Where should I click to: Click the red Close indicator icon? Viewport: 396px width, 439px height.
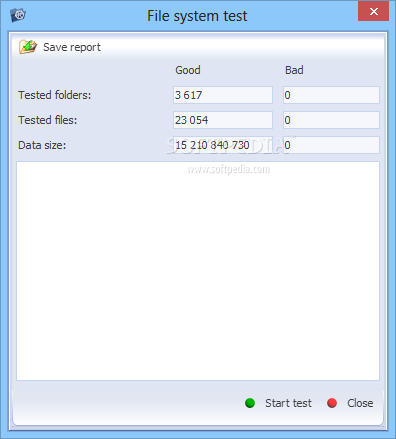(332, 403)
